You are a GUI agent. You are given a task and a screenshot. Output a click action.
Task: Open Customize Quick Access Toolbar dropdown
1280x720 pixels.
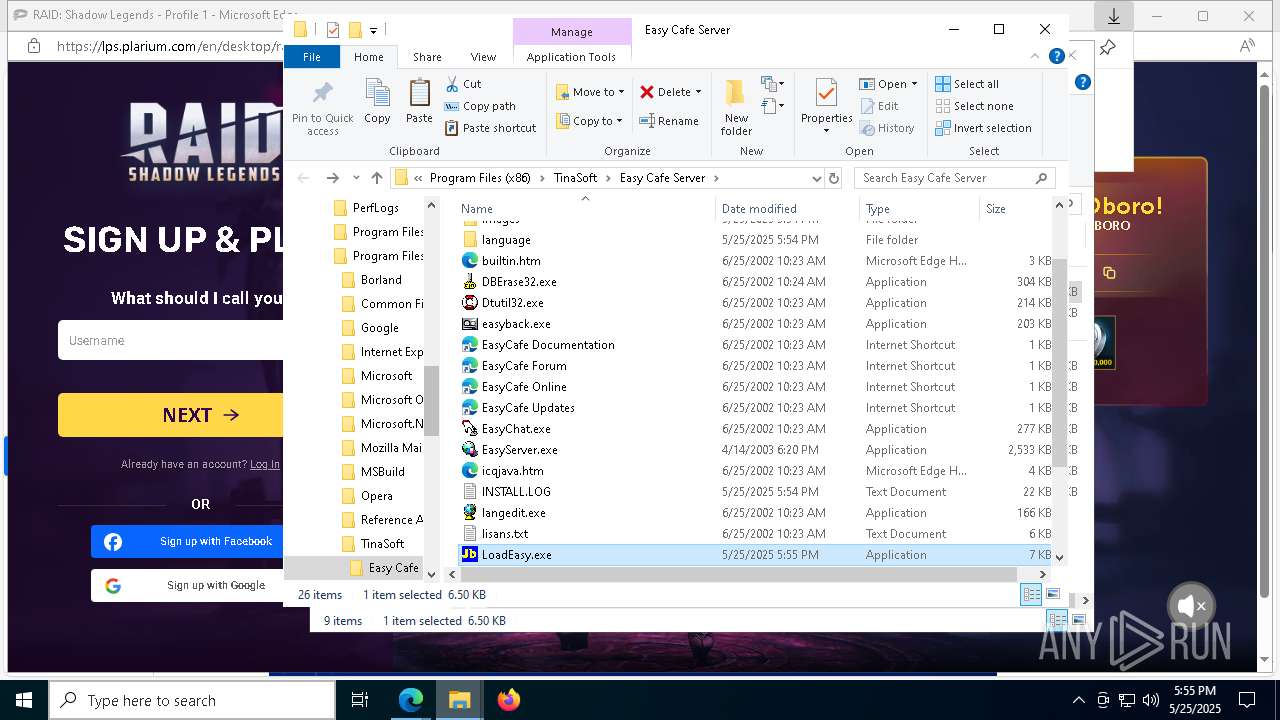[374, 30]
